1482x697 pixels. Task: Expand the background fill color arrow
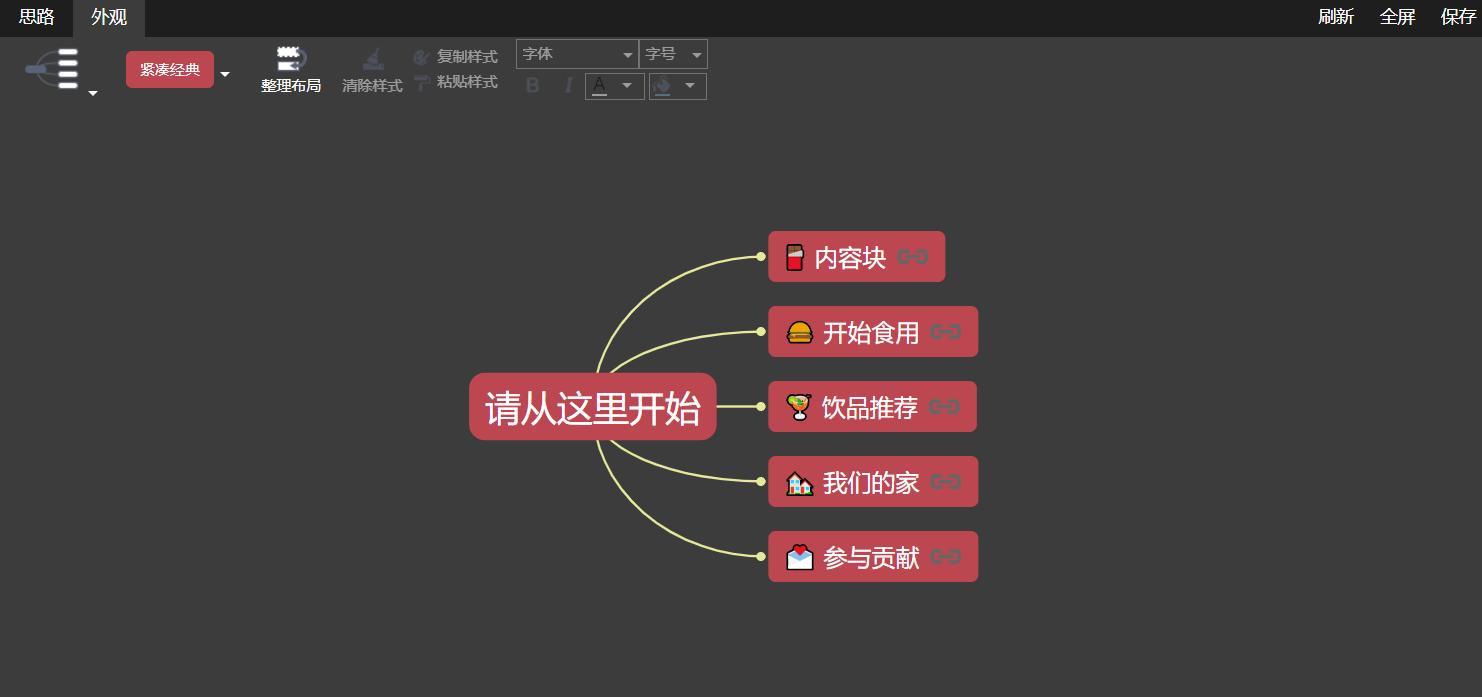click(689, 86)
